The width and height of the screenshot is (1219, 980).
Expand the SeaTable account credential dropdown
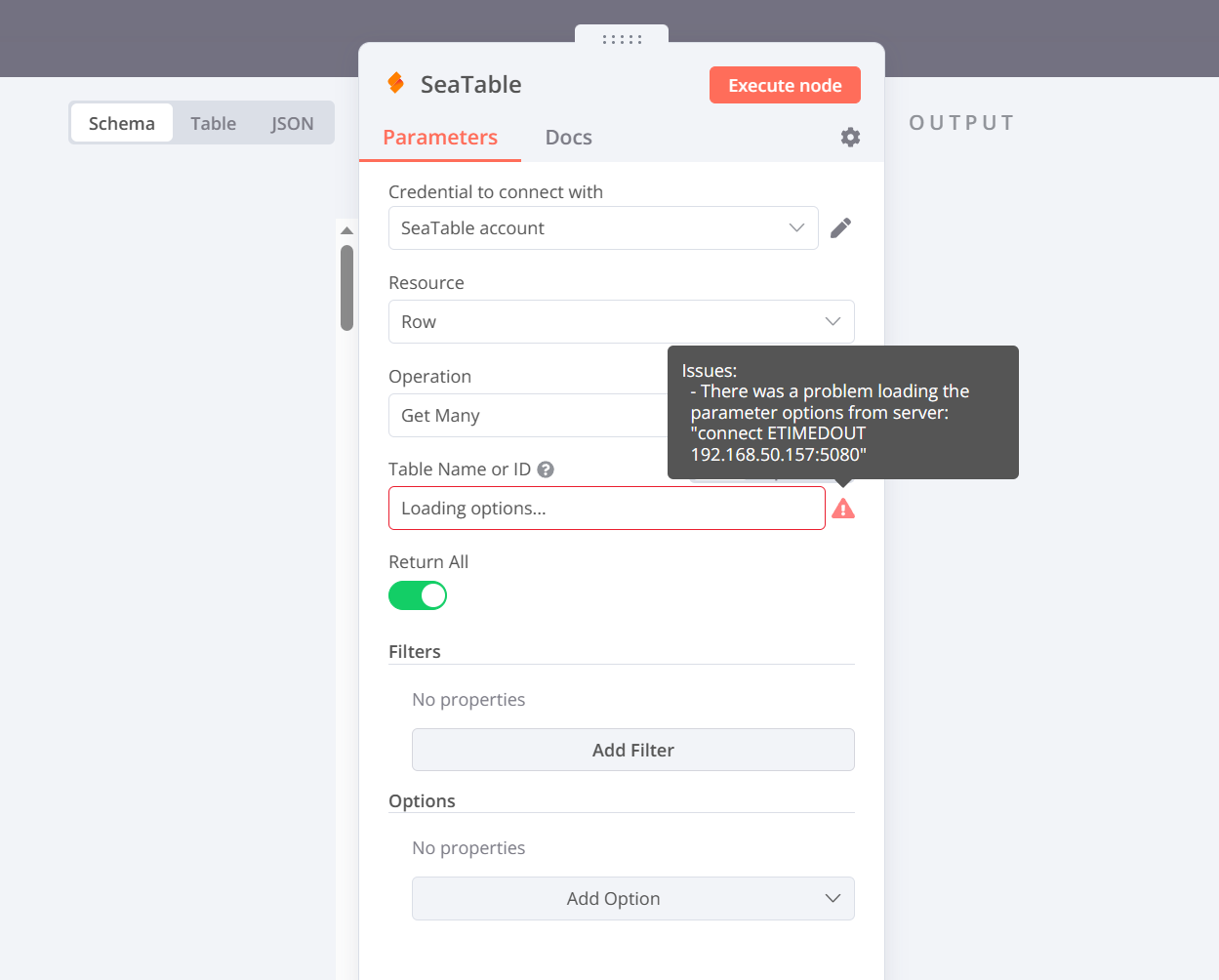coord(602,228)
